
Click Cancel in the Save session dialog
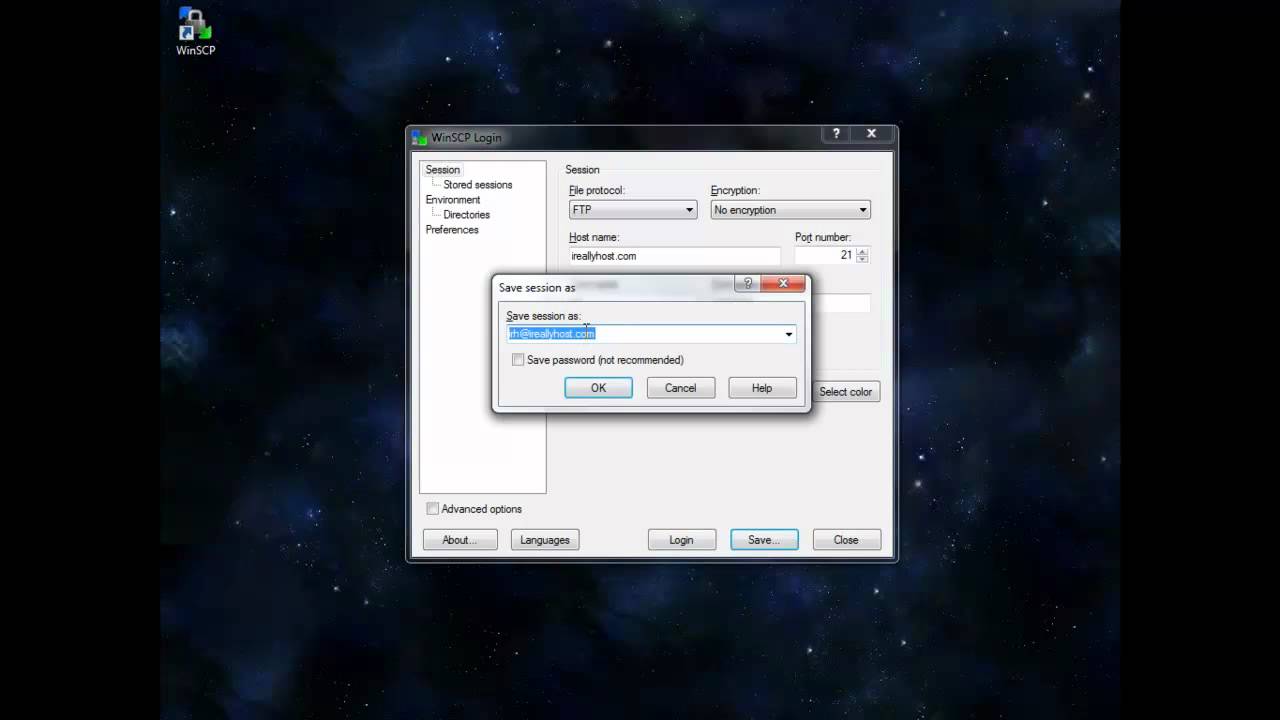click(680, 388)
